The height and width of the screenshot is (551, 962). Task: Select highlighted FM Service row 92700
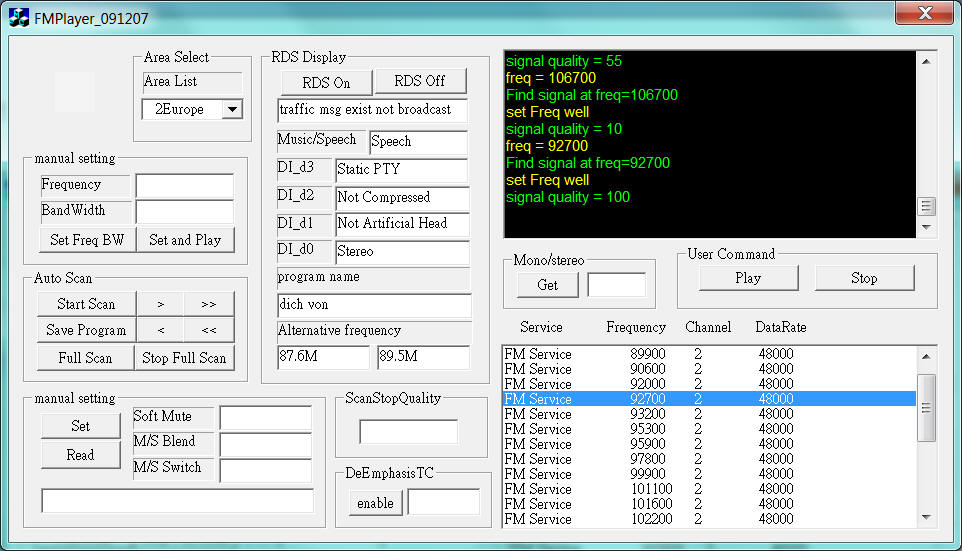709,399
